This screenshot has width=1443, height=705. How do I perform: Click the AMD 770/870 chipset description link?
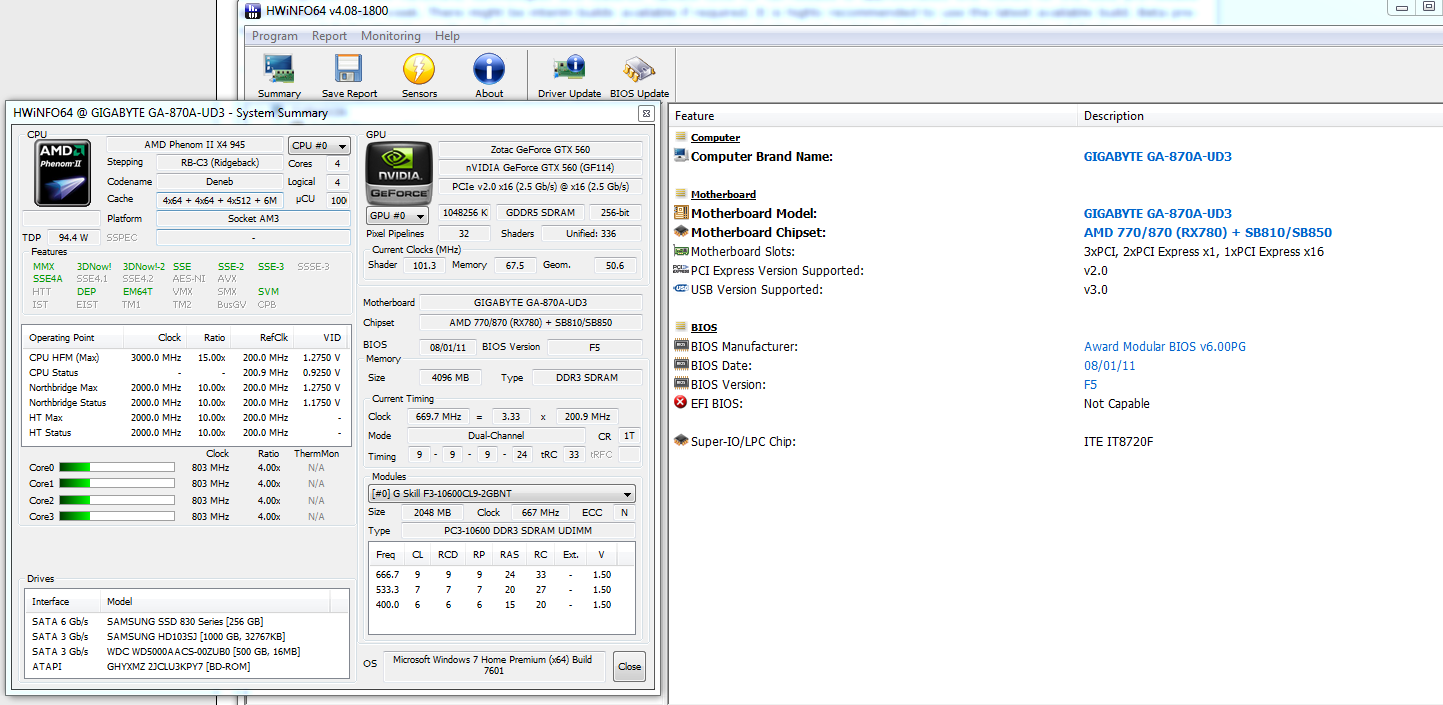[1207, 233]
